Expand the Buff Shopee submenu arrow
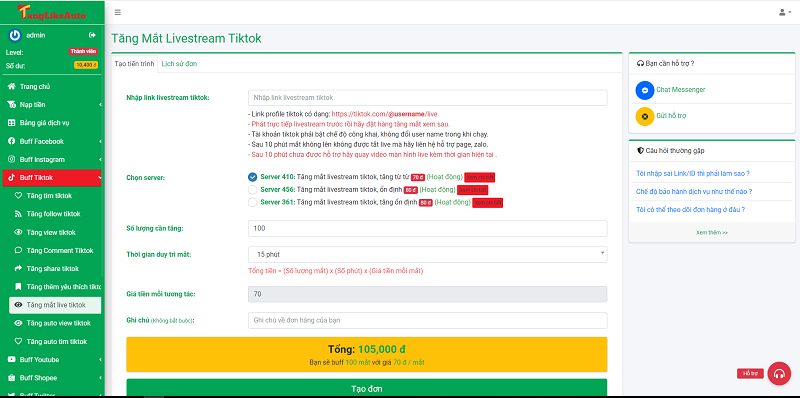 pyautogui.click(x=100, y=378)
